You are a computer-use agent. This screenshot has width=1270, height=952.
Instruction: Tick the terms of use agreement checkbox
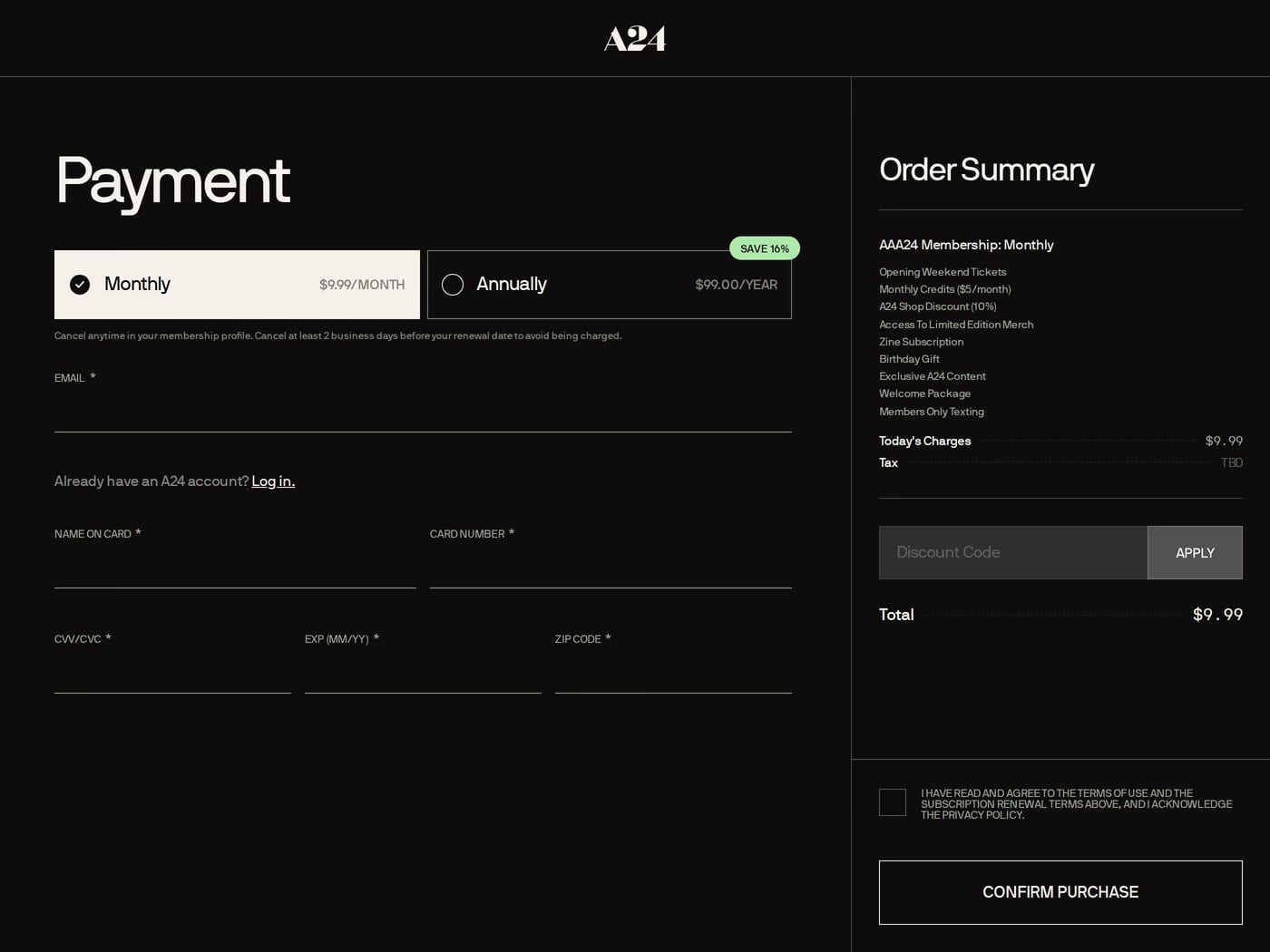coord(893,802)
